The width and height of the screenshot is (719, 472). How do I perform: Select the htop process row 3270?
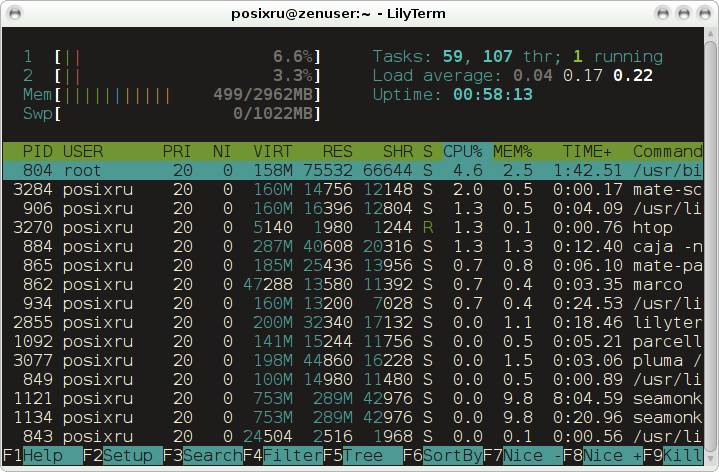tap(353, 228)
